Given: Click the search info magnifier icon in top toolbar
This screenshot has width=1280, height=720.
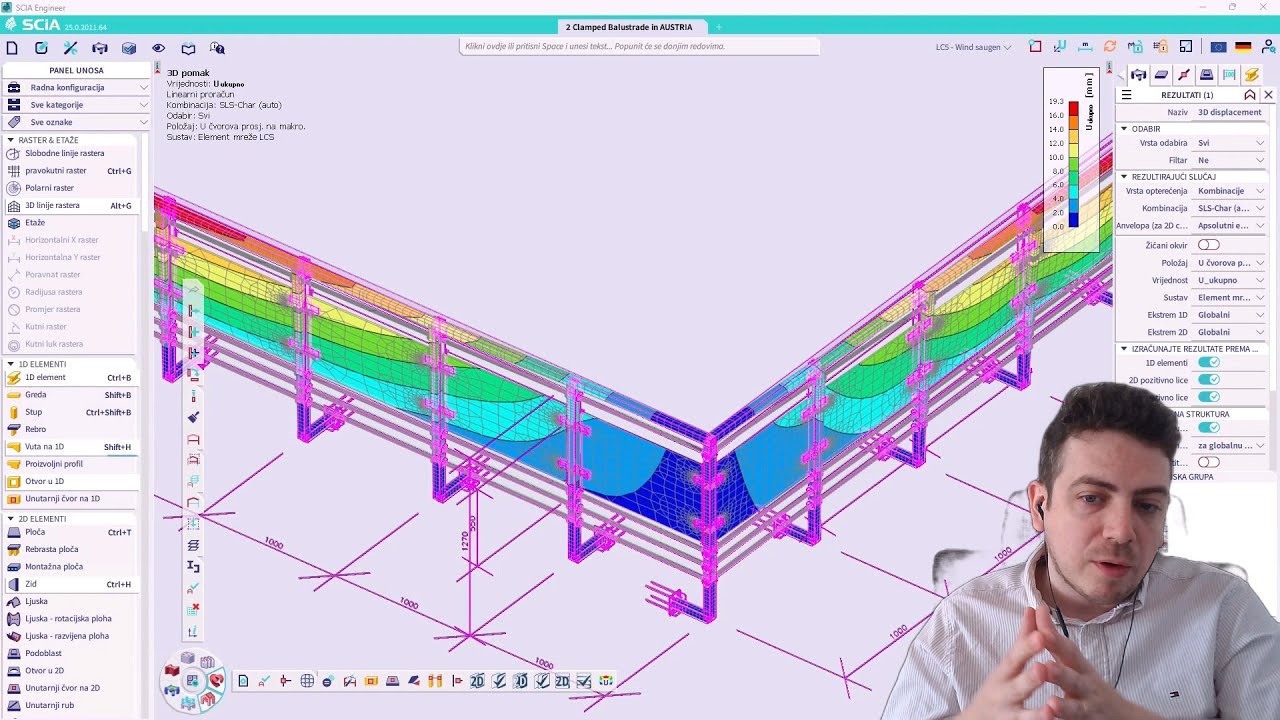Looking at the screenshot, I should coord(217,48).
